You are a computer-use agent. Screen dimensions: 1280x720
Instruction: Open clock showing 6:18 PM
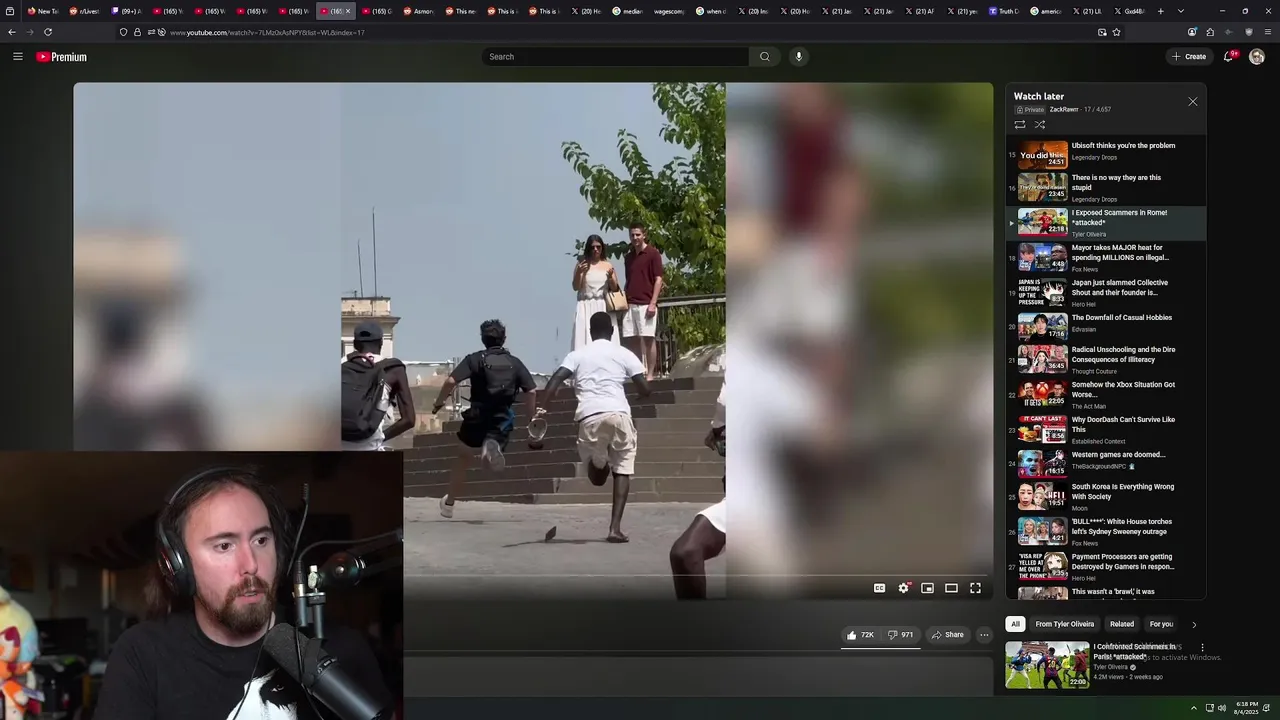tap(1247, 708)
